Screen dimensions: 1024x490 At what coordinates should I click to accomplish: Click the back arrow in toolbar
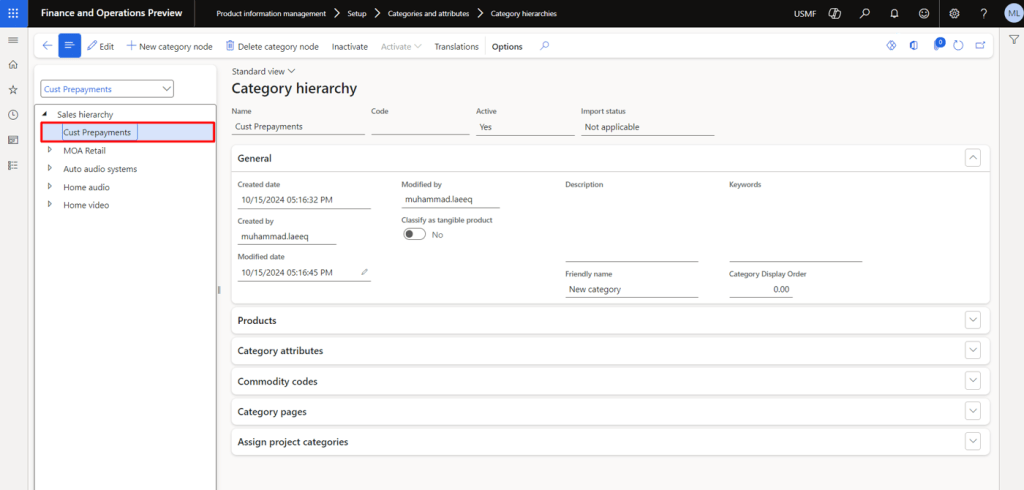click(x=47, y=46)
